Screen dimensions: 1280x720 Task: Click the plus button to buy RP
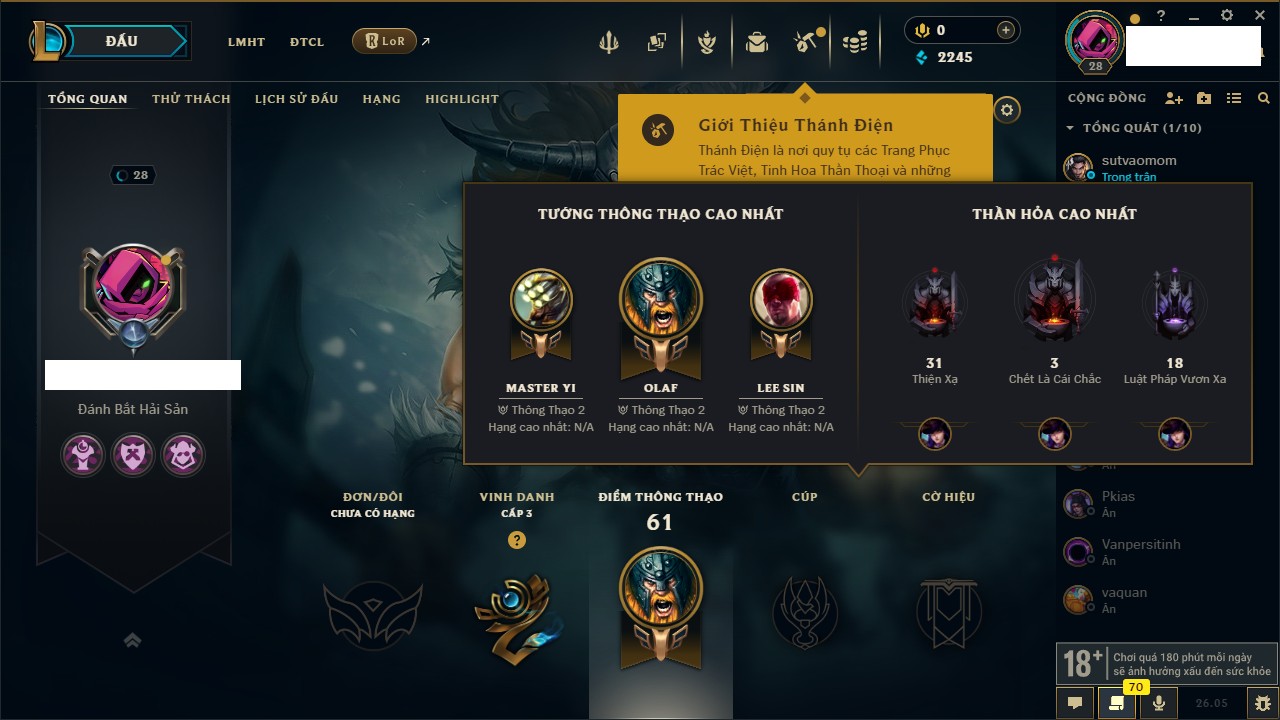pos(1006,30)
